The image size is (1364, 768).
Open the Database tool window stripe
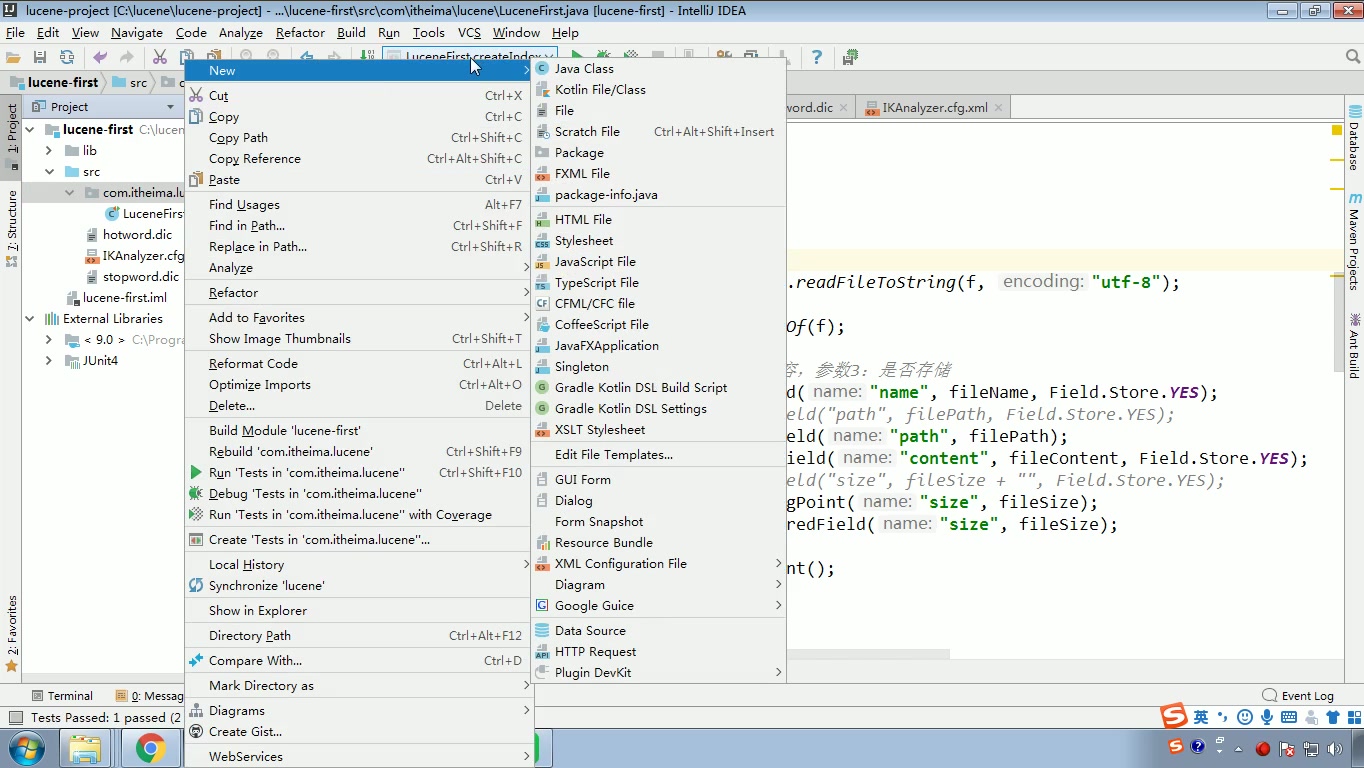coord(1354,138)
